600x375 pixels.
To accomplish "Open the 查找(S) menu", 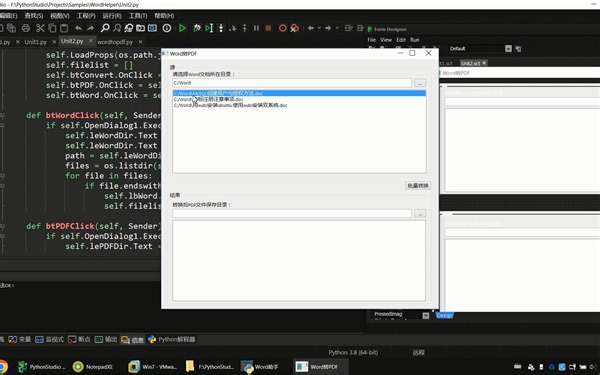I will 34,16.
